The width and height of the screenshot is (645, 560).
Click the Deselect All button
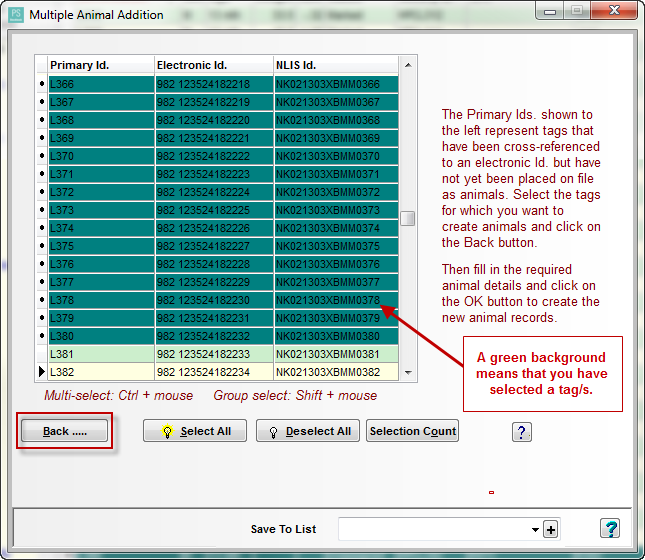308,431
